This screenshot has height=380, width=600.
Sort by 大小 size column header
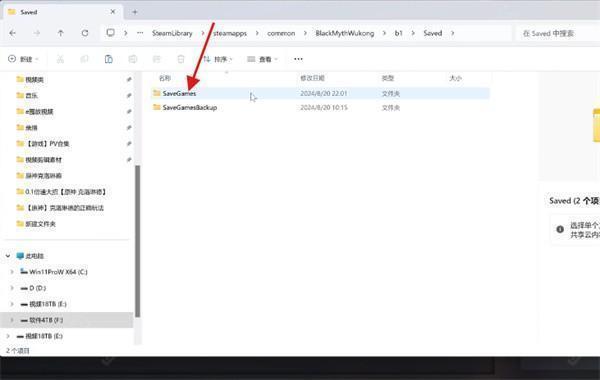tap(455, 78)
